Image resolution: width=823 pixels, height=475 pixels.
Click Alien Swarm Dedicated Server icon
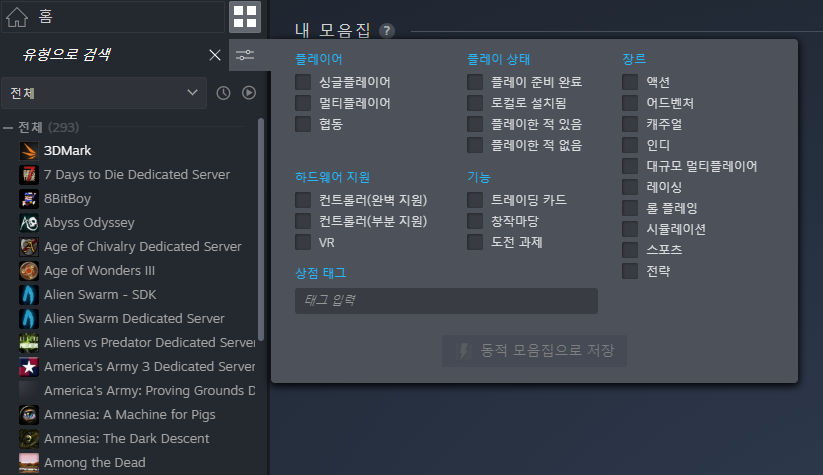(x=29, y=319)
